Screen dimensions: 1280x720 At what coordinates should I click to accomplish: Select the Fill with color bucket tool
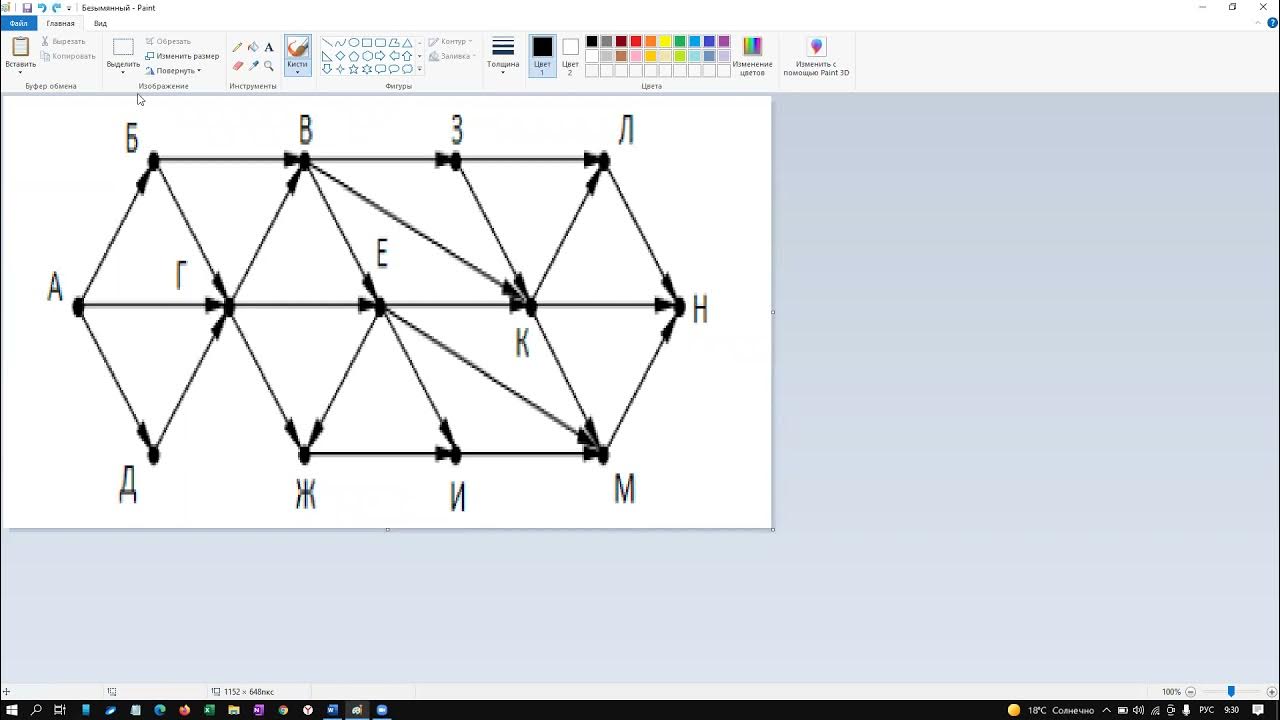click(x=253, y=47)
